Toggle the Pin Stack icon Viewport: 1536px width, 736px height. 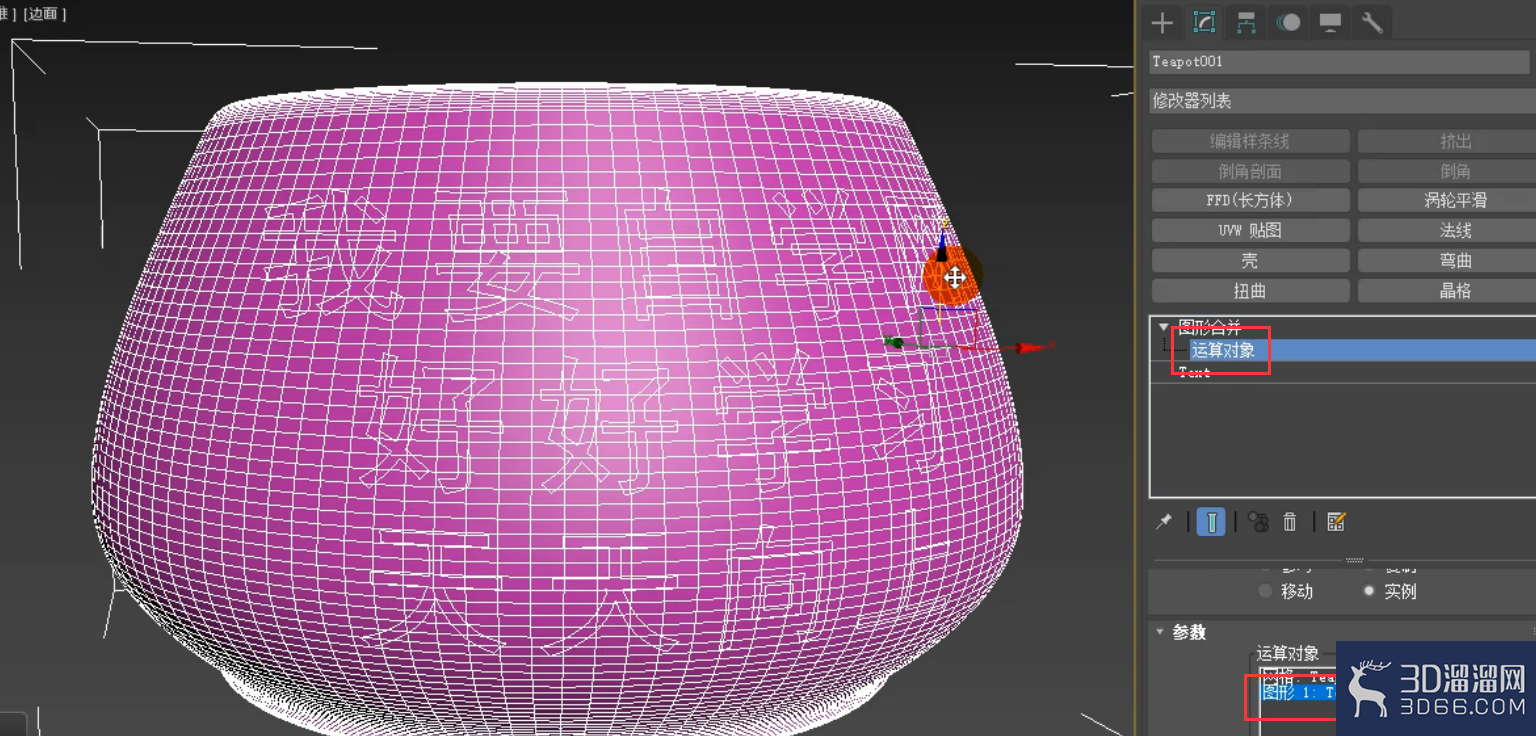pos(1164,522)
